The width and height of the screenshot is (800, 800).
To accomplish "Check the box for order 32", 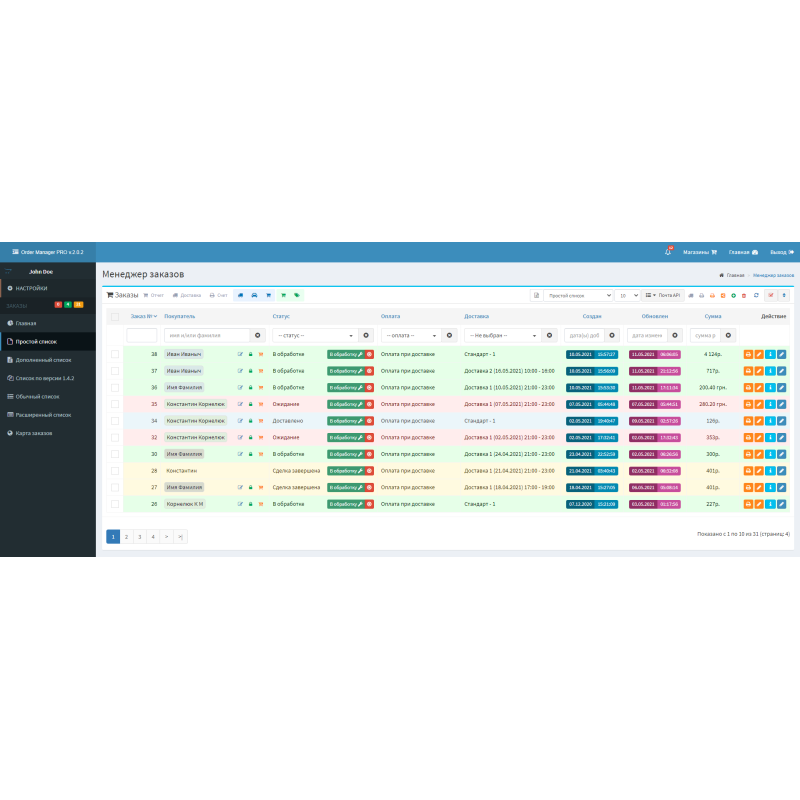I will tap(115, 438).
